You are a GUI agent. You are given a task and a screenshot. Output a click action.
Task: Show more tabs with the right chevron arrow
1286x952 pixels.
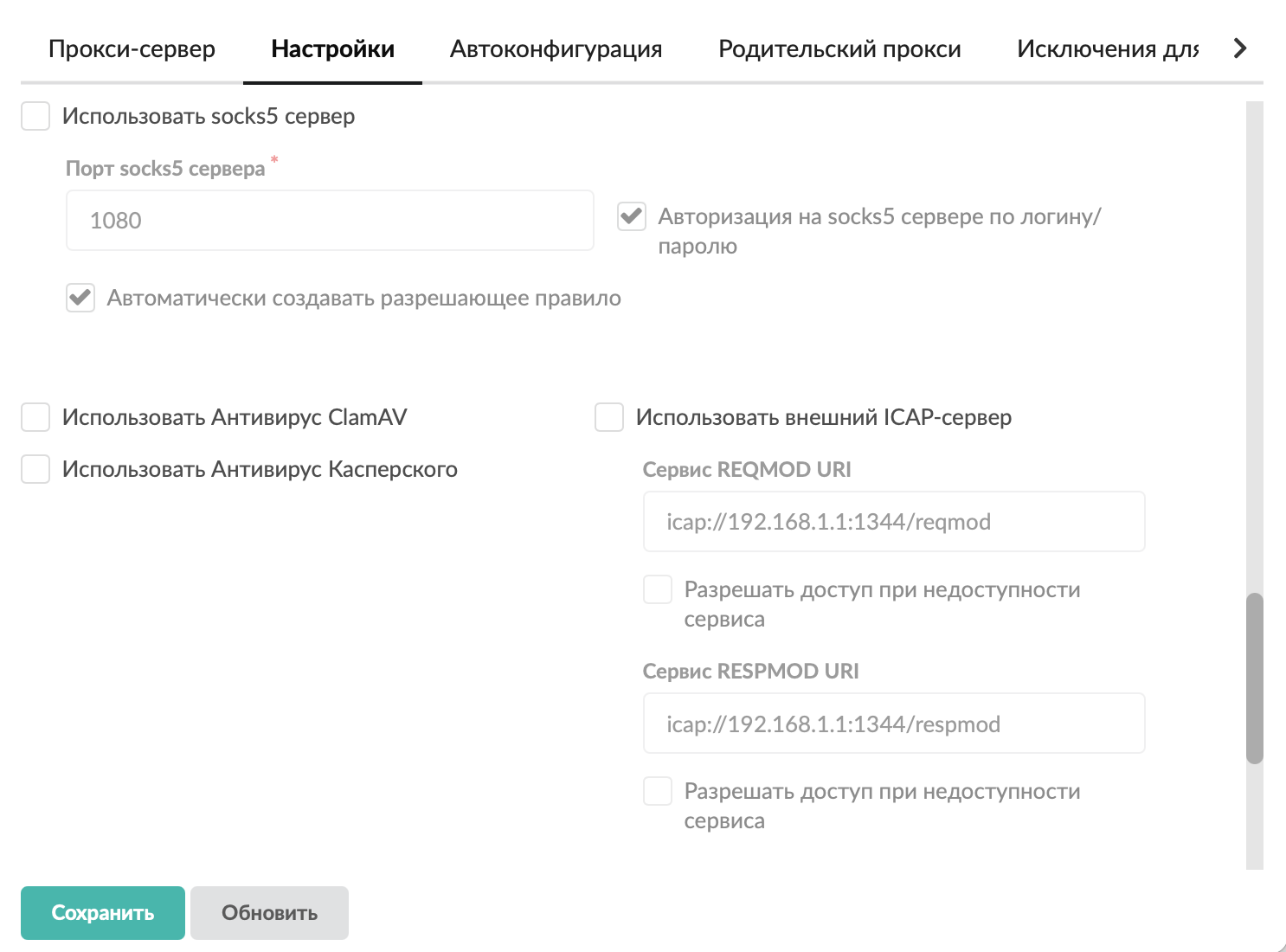[1240, 48]
